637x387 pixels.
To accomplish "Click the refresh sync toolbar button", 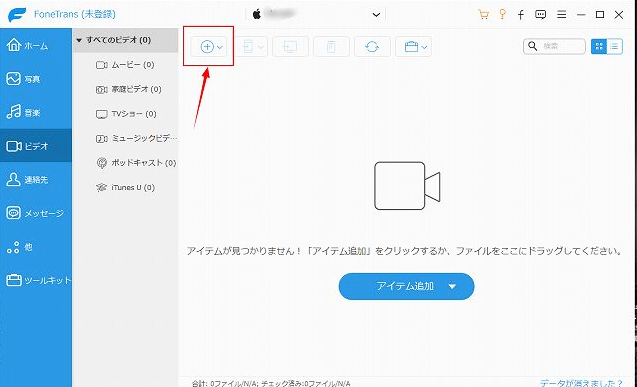I will pyautogui.click(x=372, y=47).
